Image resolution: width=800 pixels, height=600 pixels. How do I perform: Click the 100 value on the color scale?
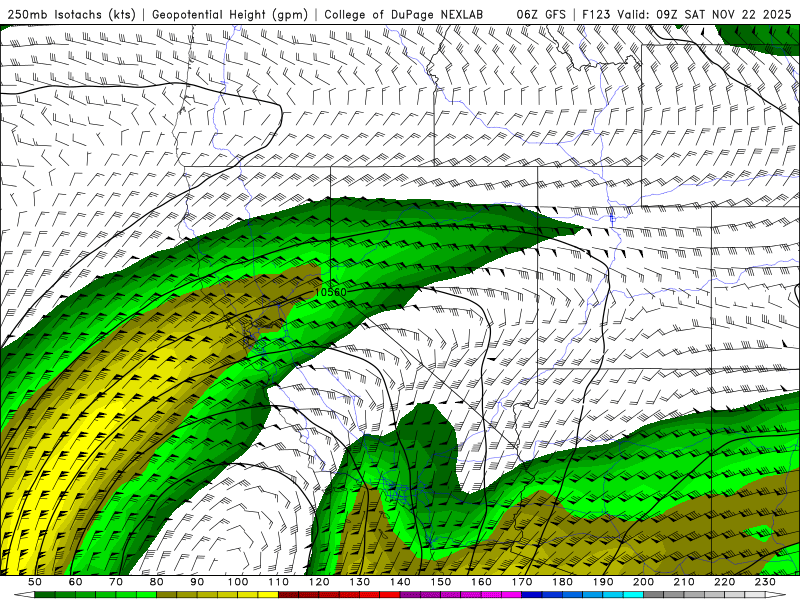(238, 582)
